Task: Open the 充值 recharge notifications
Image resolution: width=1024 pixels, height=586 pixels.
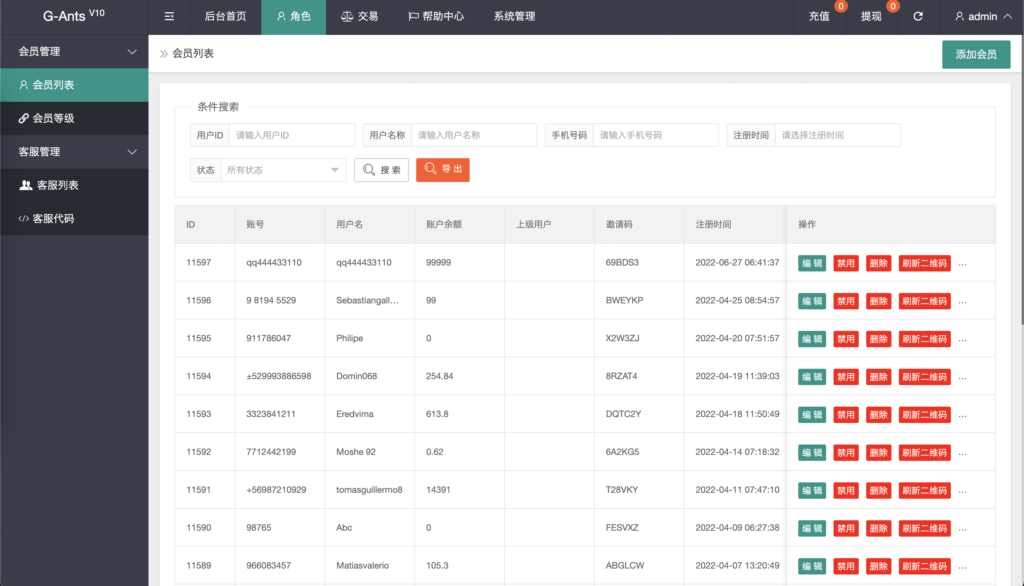Action: tap(819, 17)
